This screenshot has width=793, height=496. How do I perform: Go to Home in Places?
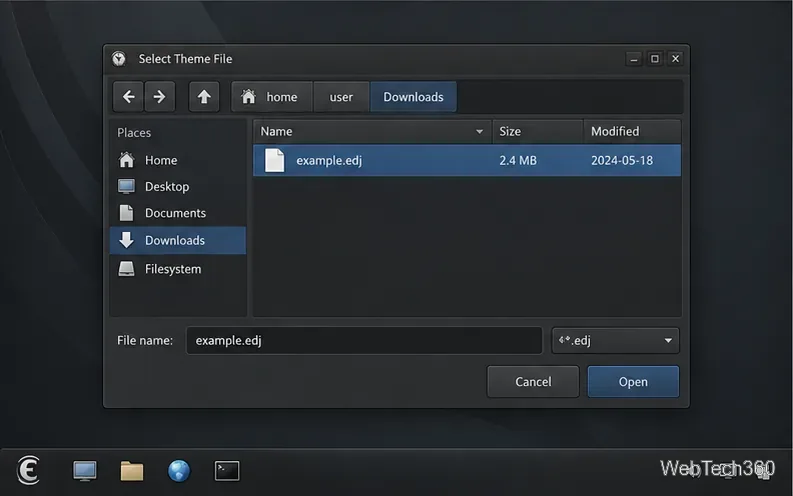pos(178,160)
